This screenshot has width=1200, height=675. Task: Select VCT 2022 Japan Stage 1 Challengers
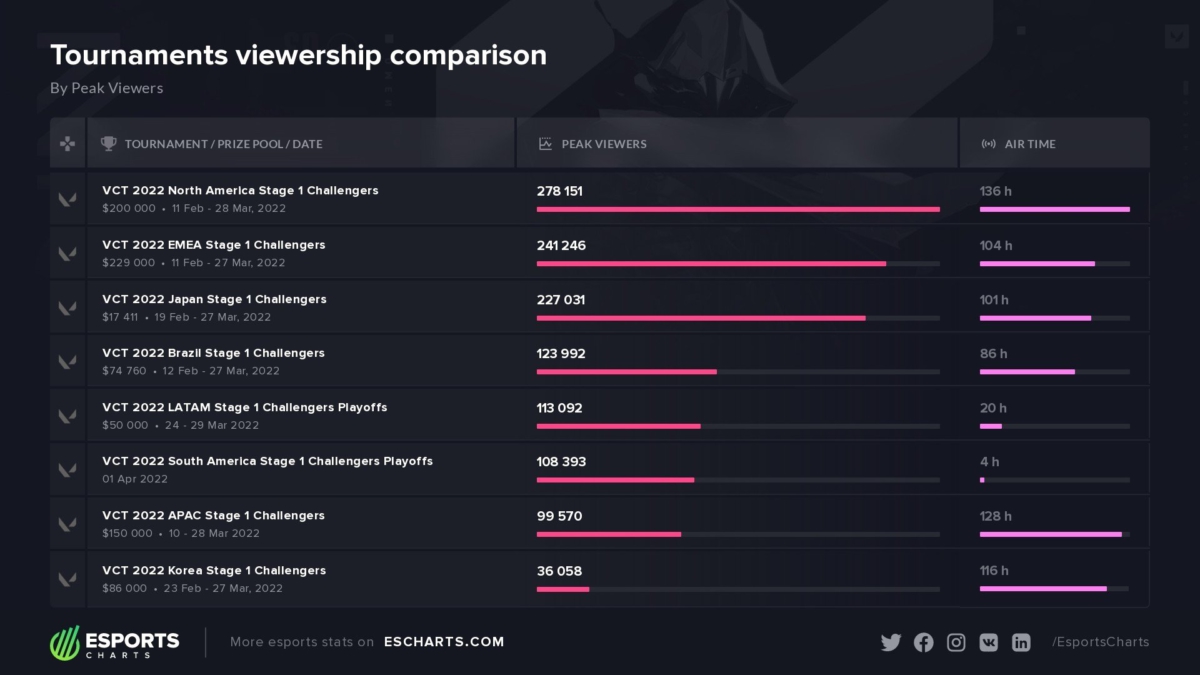[x=214, y=299]
